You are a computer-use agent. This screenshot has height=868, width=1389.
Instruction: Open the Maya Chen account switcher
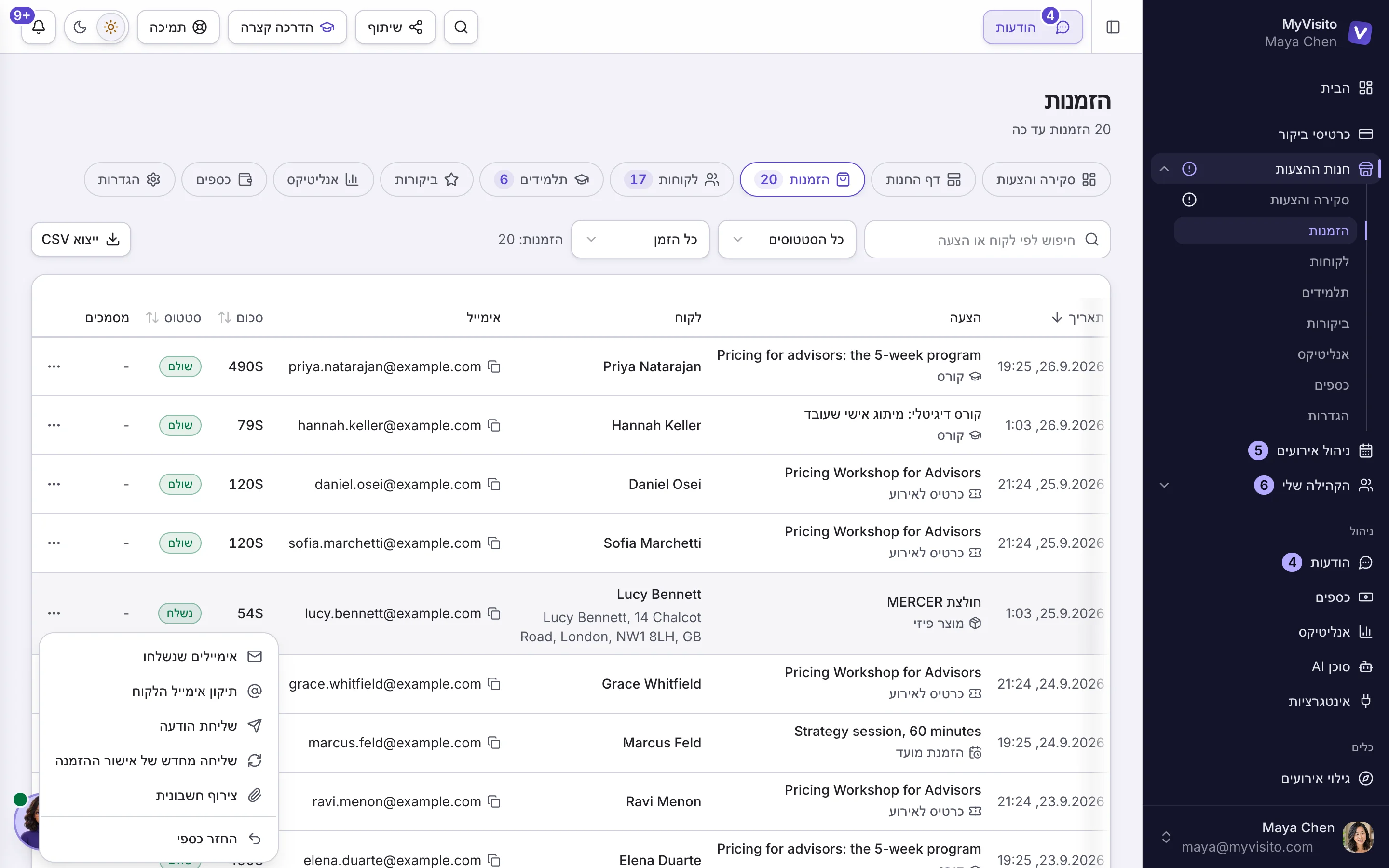[1266, 837]
